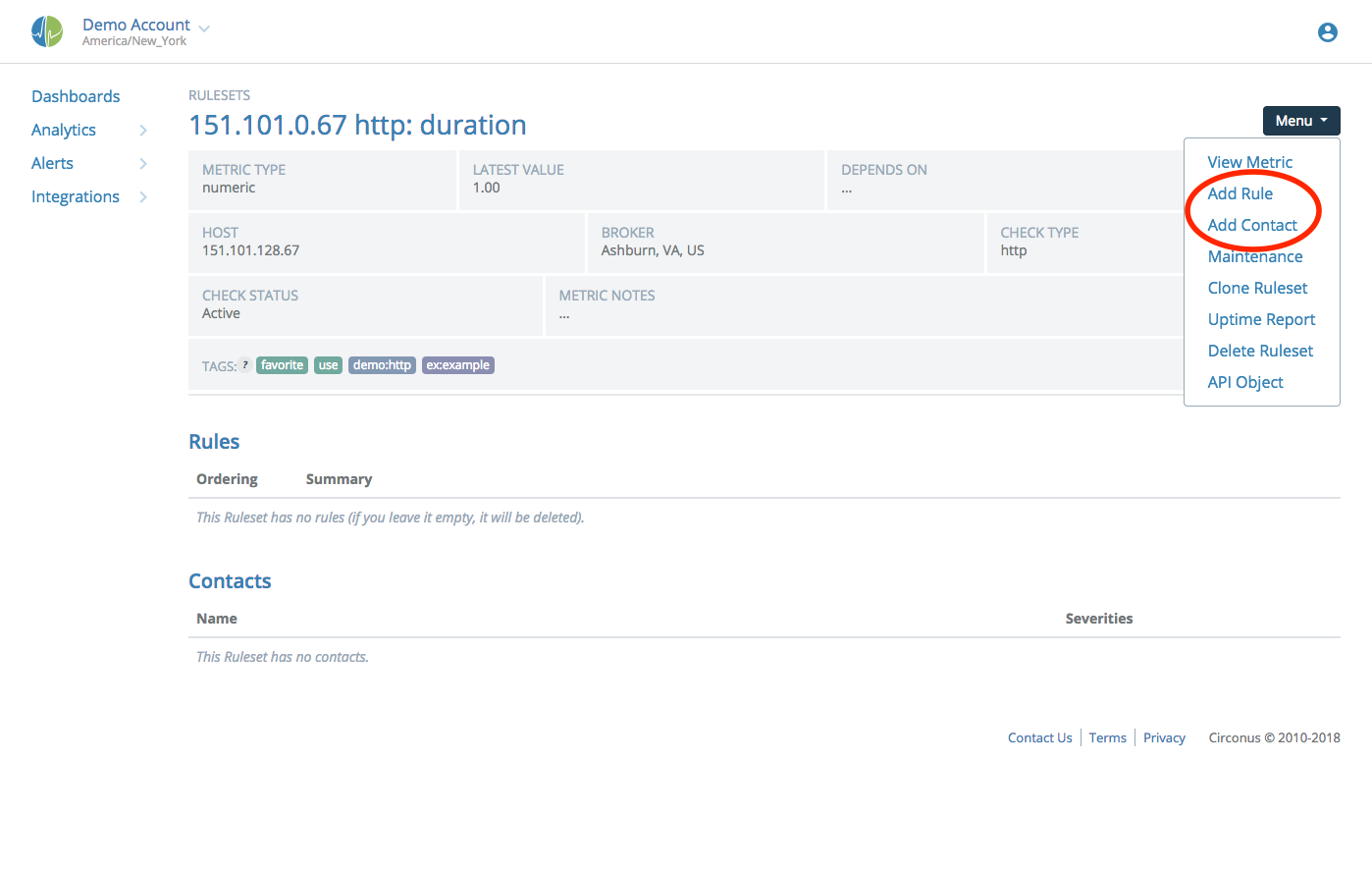The height and width of the screenshot is (871, 1372).
Task: Click the tags help question mark icon
Action: (243, 364)
